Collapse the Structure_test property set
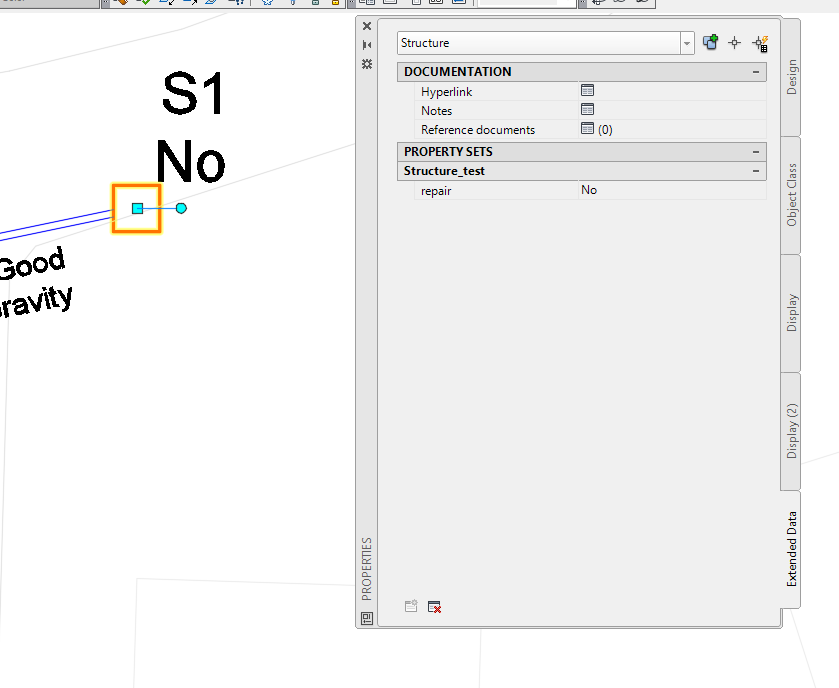Screen dimensions: 839x688 coord(757,170)
